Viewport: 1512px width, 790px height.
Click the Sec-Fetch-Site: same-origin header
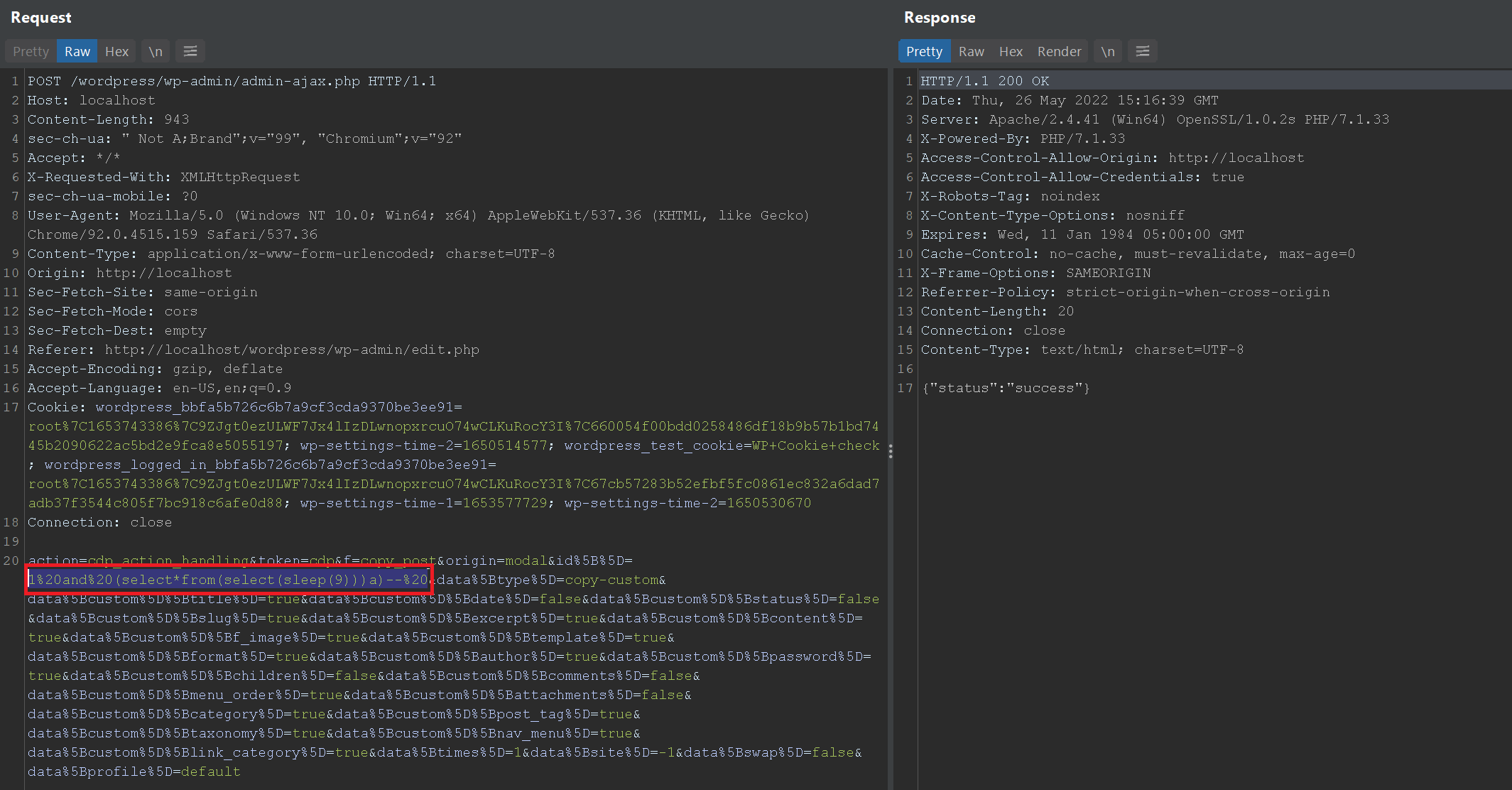tap(143, 292)
